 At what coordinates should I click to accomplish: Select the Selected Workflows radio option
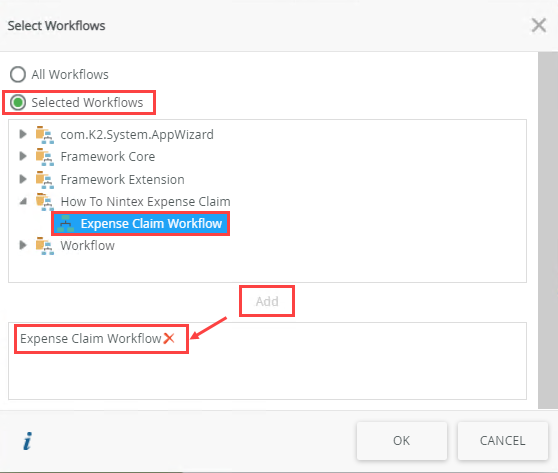click(x=18, y=103)
